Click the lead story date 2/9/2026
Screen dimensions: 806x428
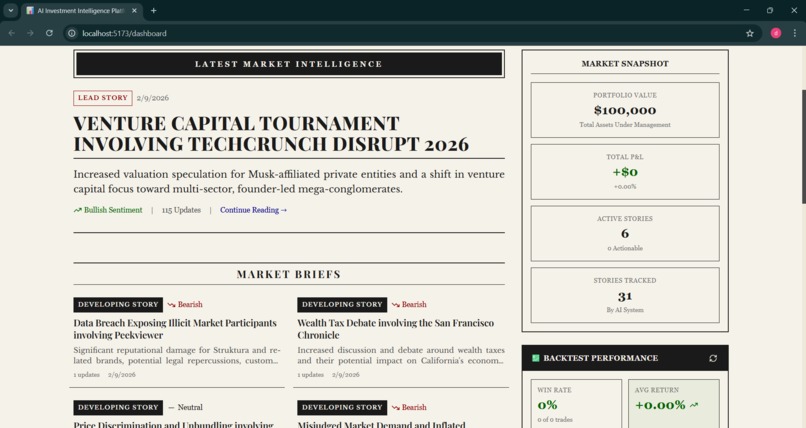pos(153,98)
